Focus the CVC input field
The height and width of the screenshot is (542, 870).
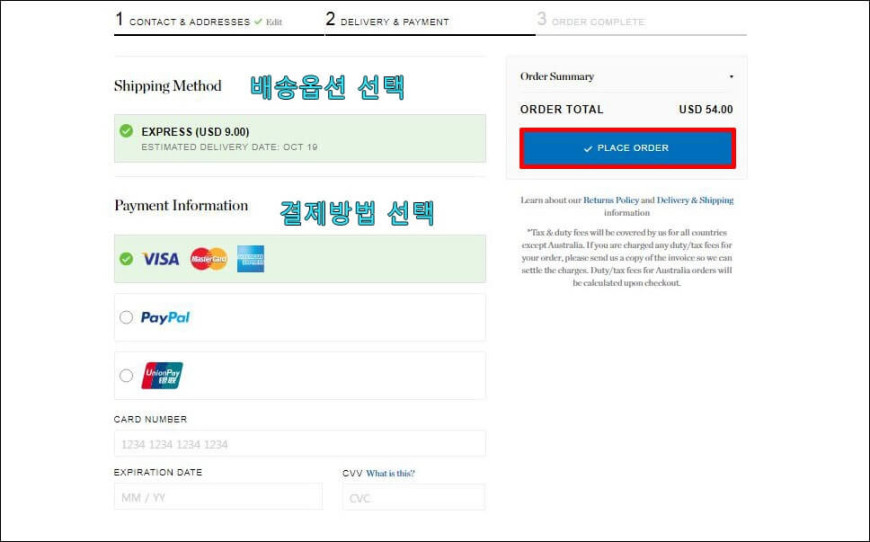(x=414, y=497)
